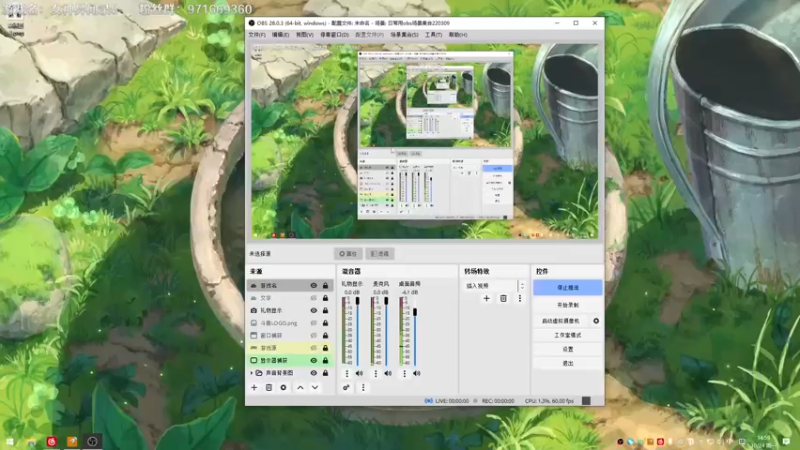800x450 pixels.
Task: Move selected source up with arrow
Action: (x=300, y=388)
